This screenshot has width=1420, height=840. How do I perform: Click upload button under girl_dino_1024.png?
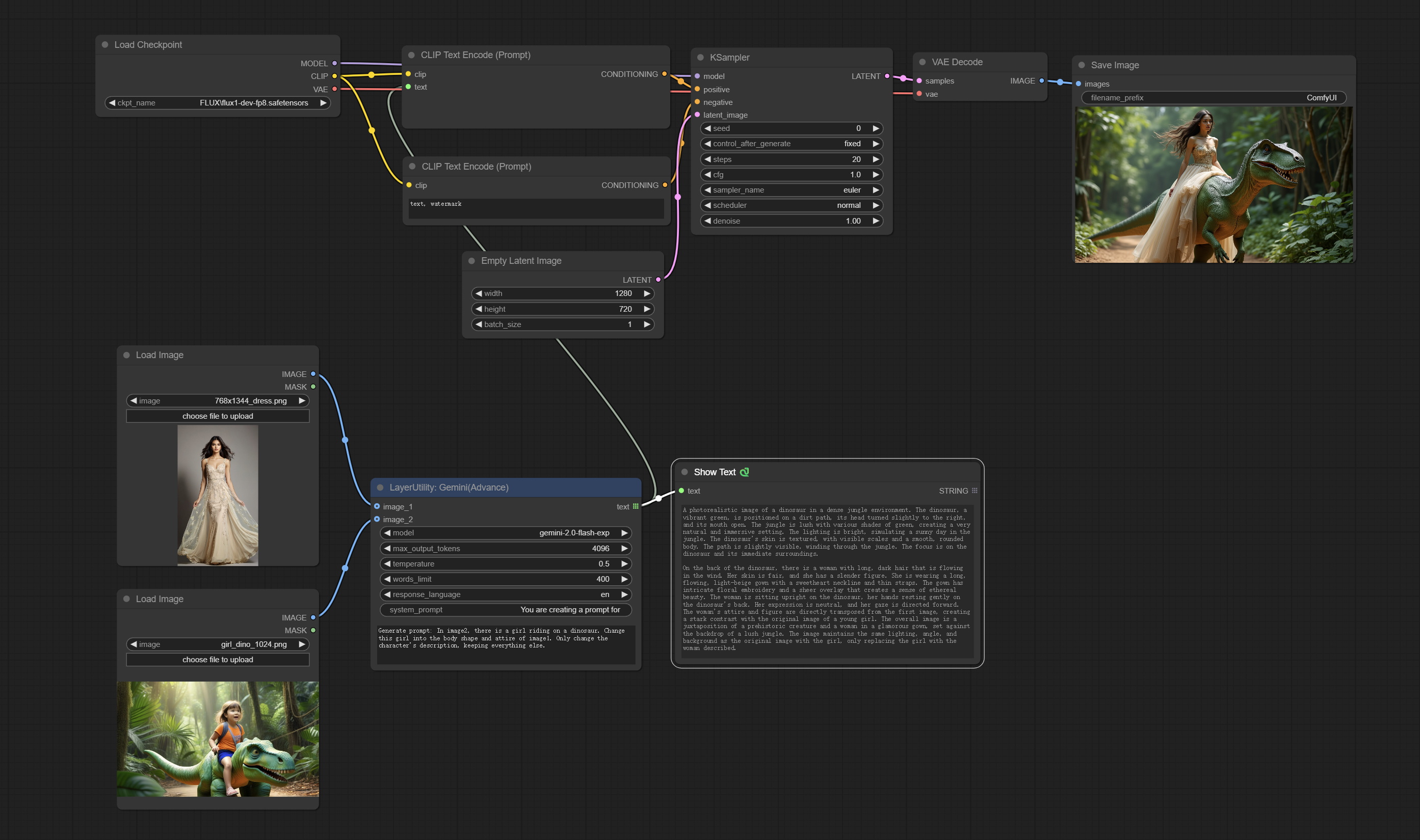[x=218, y=660]
